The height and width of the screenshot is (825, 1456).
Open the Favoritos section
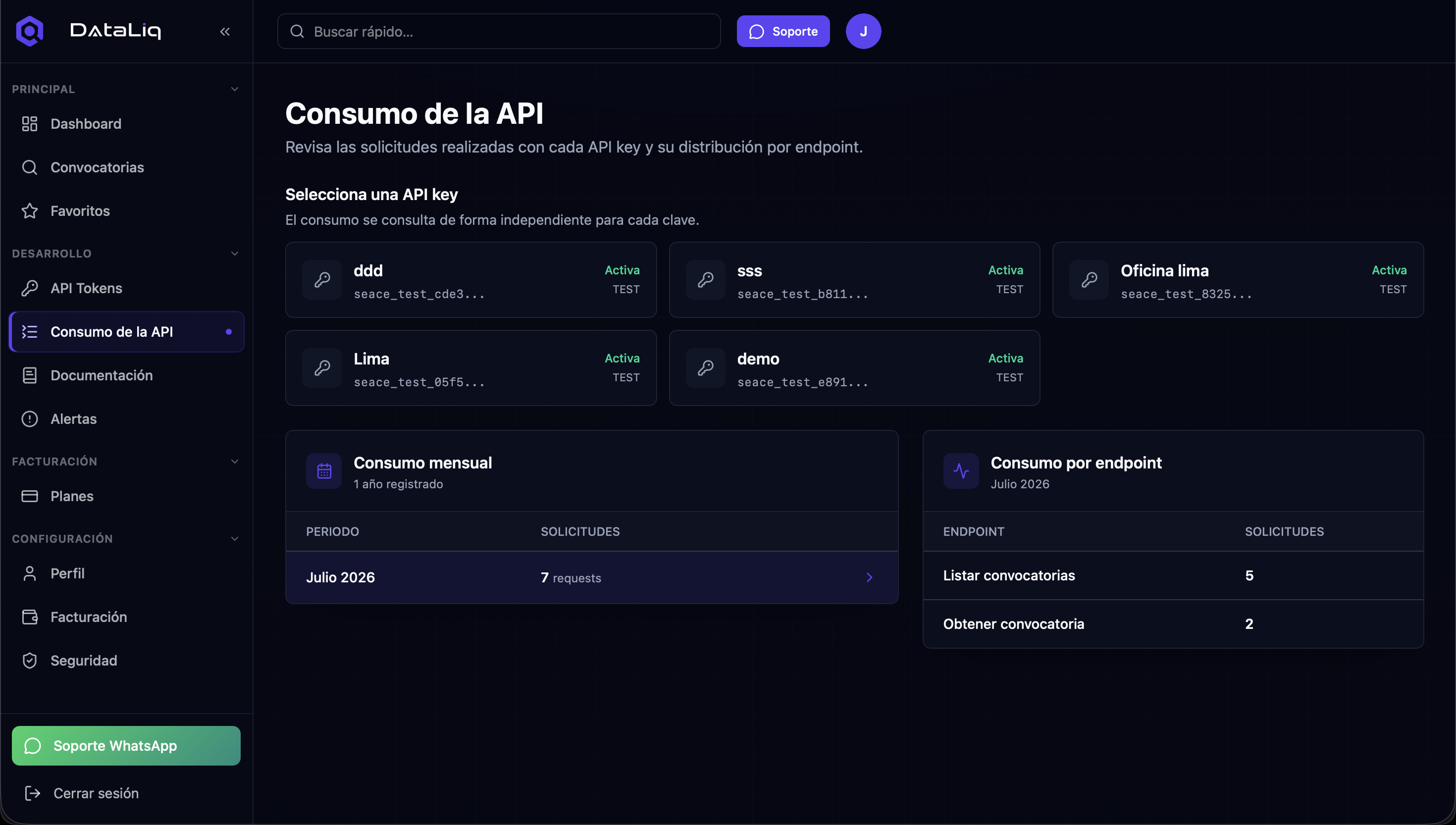[126, 211]
